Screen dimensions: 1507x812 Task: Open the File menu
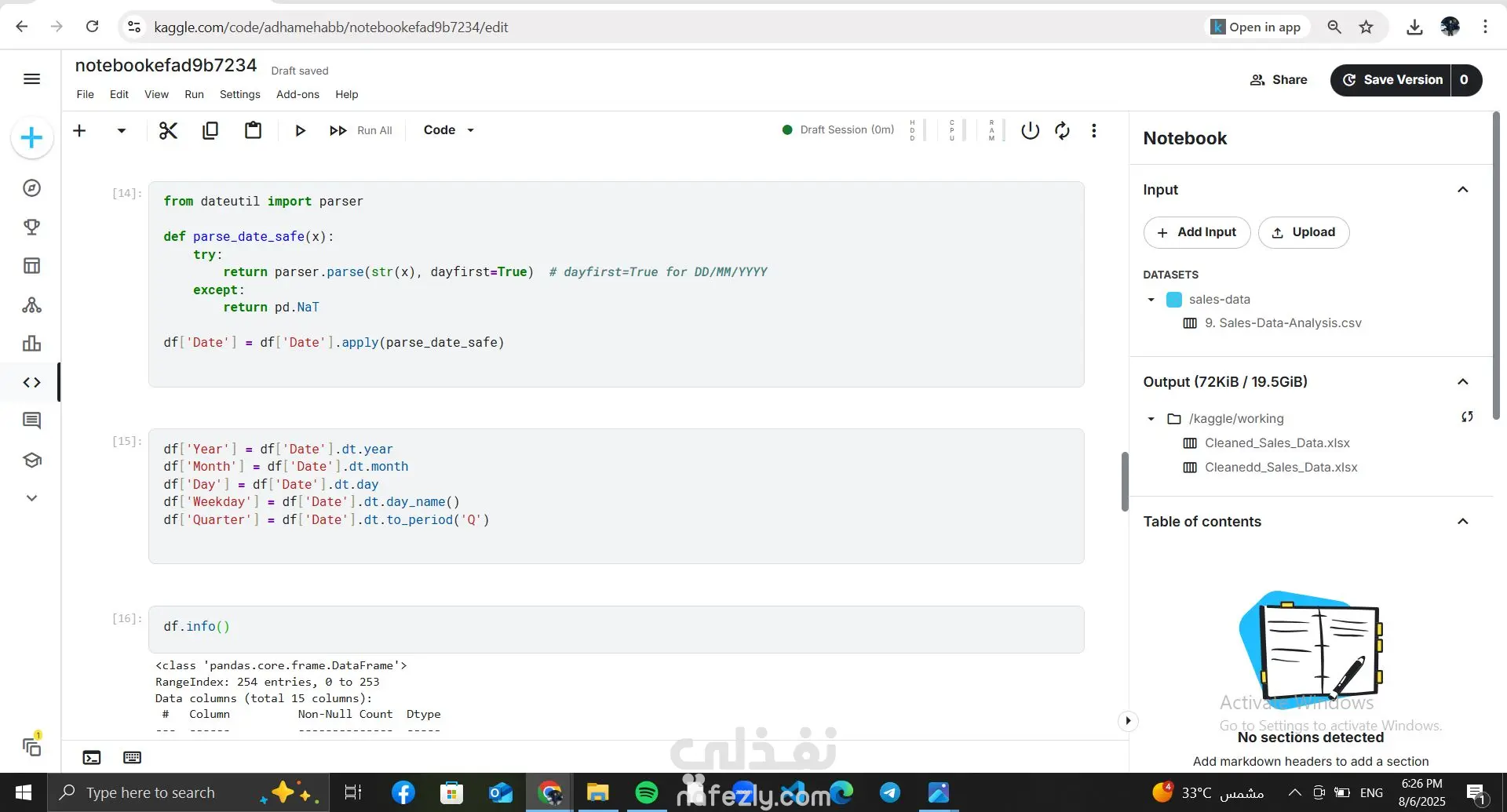click(86, 94)
